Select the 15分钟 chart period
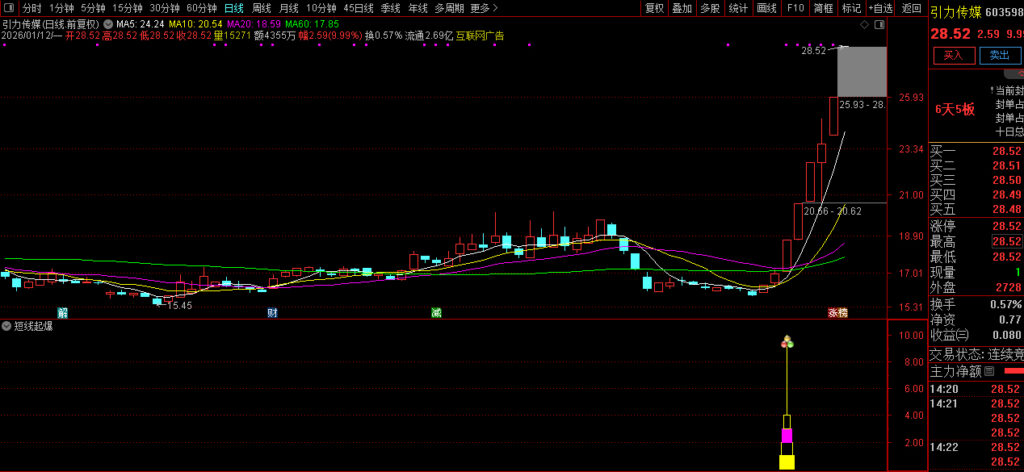1024x472 pixels. 127,7
